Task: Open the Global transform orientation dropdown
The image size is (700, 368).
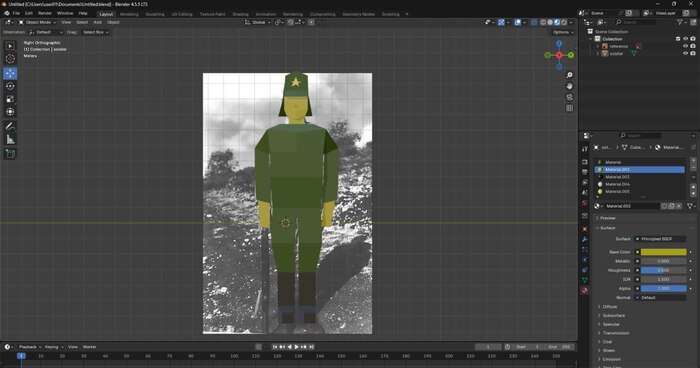Action: 258,22
